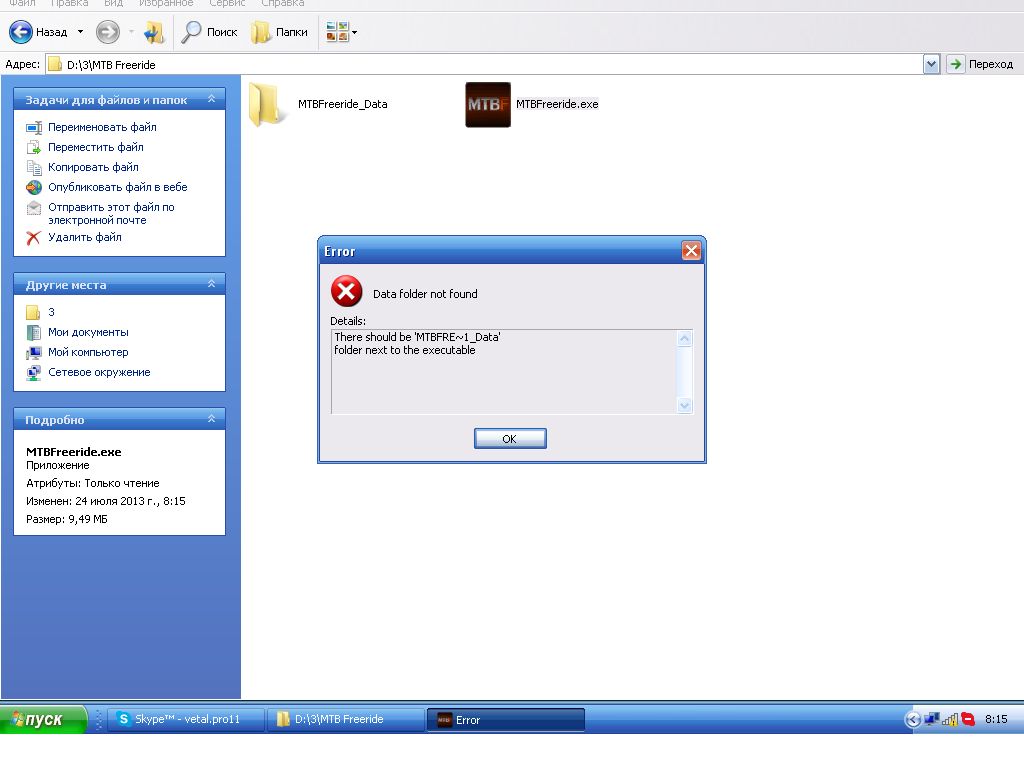Click the My Computer icon
This screenshot has width=1024, height=768.
coord(33,353)
